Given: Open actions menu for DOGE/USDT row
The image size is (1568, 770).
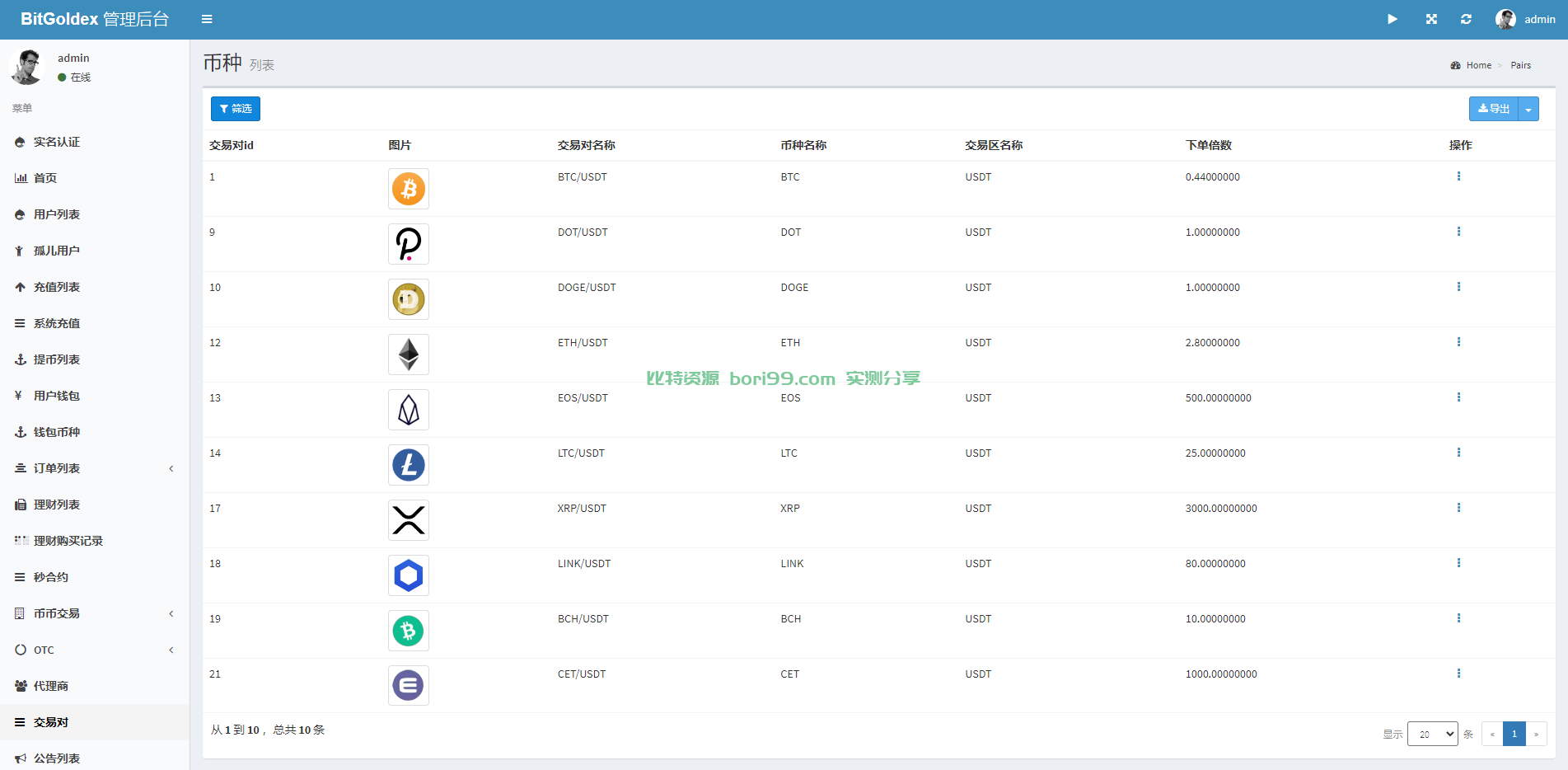Looking at the screenshot, I should click(1458, 287).
